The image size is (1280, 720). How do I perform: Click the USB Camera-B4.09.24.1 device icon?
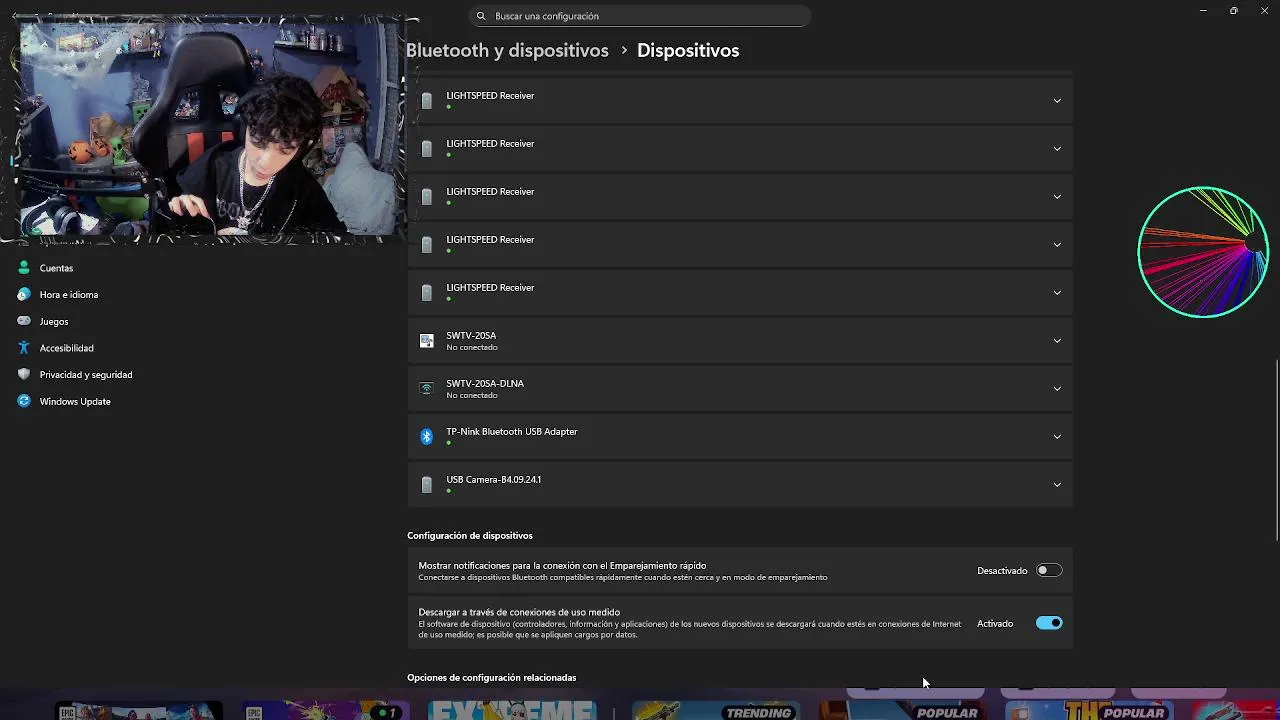click(427, 485)
